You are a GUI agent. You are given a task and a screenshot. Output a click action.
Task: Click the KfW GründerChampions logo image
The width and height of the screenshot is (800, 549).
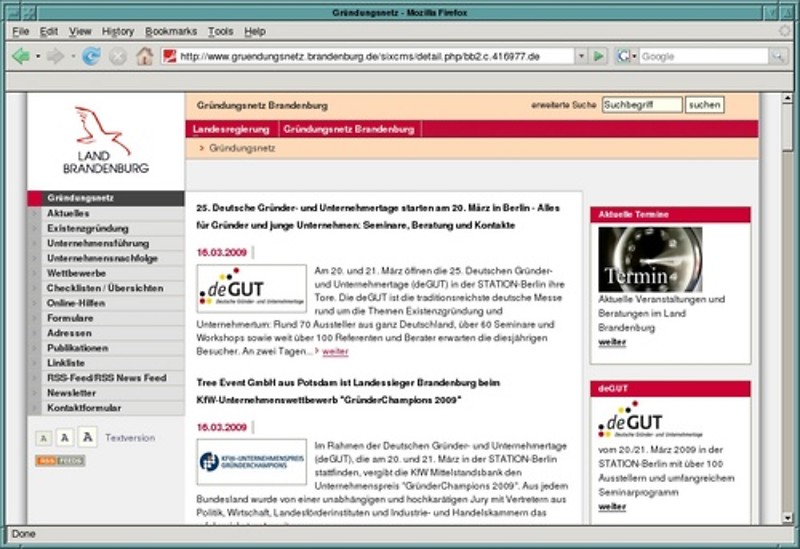(252, 461)
